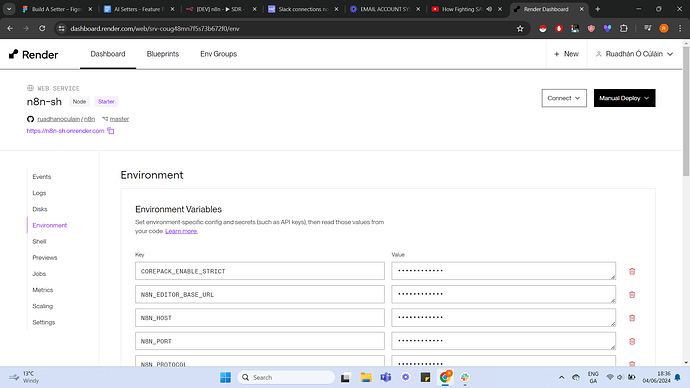
Task: Switch to the Dashboard tab
Action: 108,54
